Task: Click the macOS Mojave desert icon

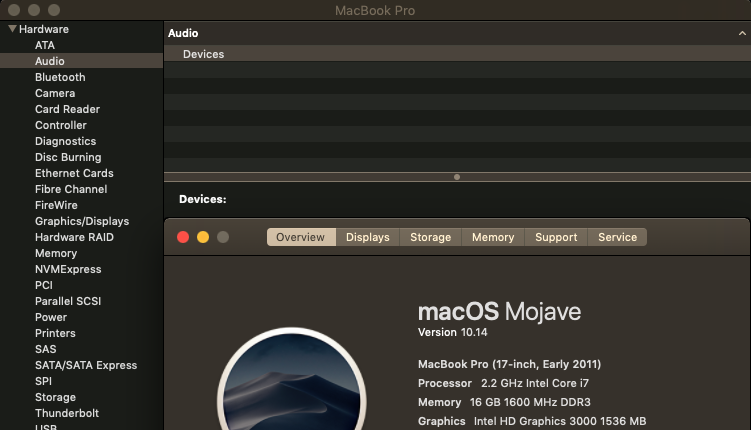Action: coord(292,379)
